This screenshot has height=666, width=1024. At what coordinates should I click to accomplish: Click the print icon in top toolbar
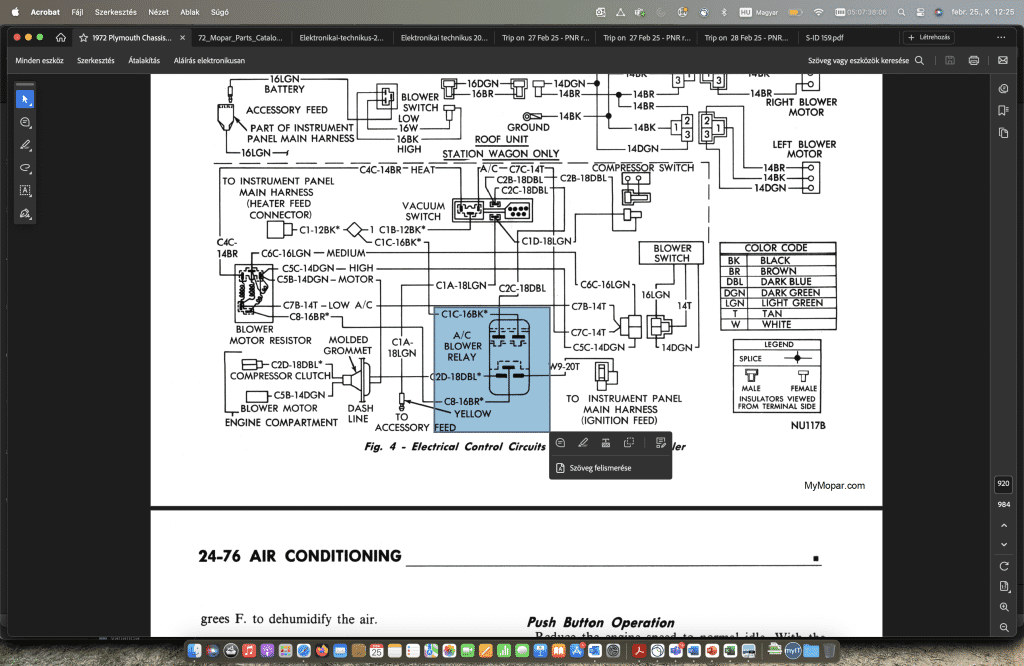974,60
